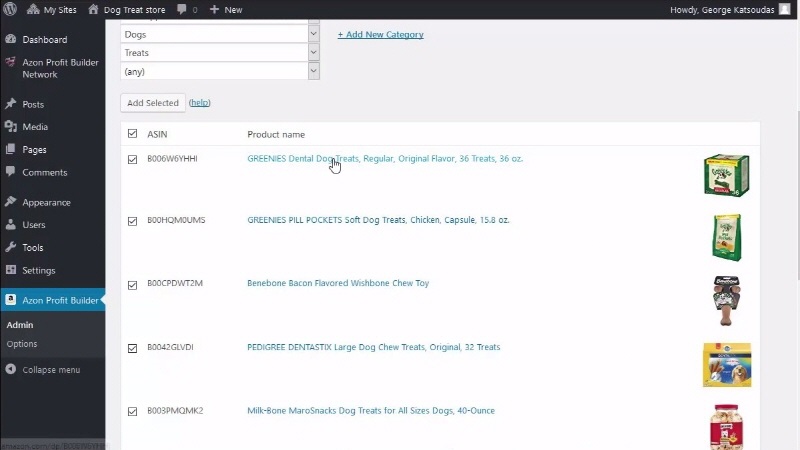Open the Treats subcategory dropdown
This screenshot has width=800, height=450.
pyautogui.click(x=220, y=53)
